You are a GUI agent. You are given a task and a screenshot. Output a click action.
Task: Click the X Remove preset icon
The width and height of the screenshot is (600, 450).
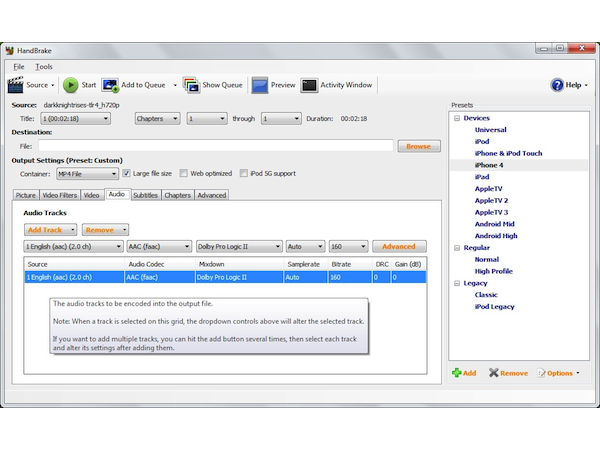click(494, 373)
